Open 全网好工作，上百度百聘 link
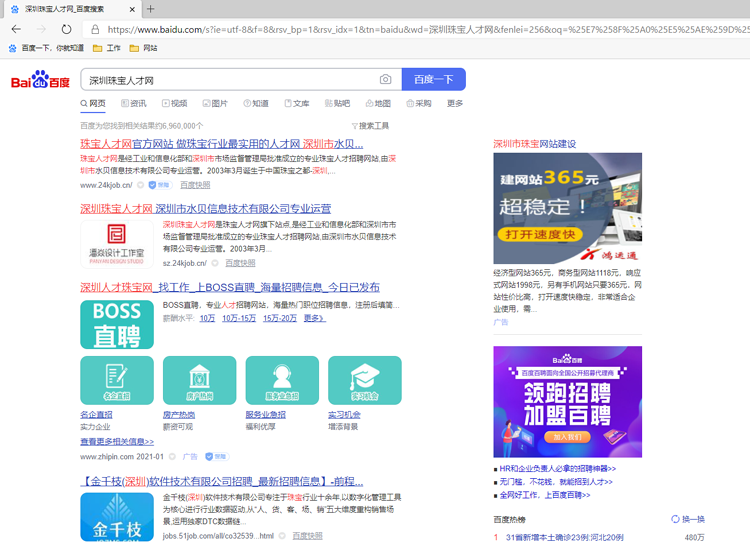The image size is (750, 546). [545, 495]
